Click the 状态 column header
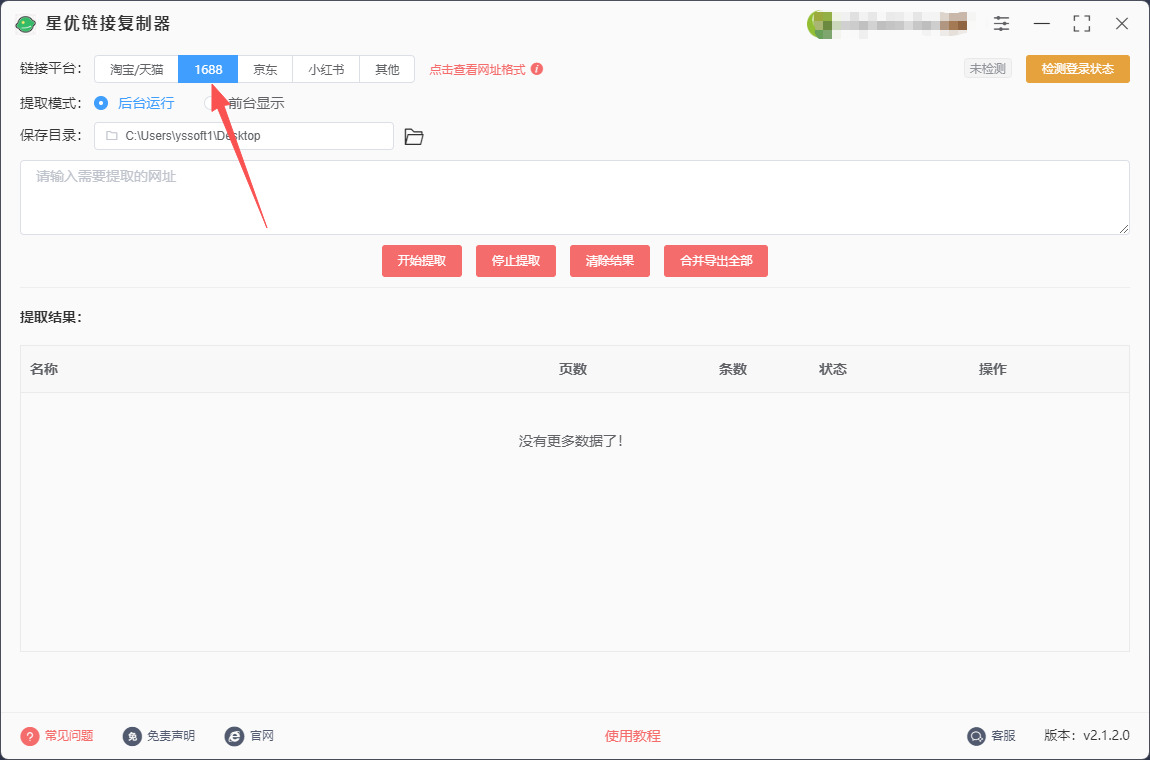The image size is (1150, 760). tap(833, 369)
